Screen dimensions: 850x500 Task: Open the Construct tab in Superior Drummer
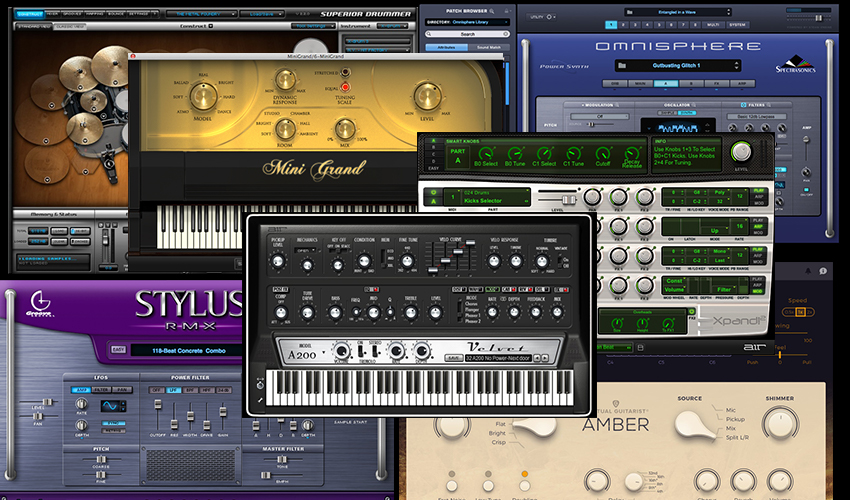point(29,13)
